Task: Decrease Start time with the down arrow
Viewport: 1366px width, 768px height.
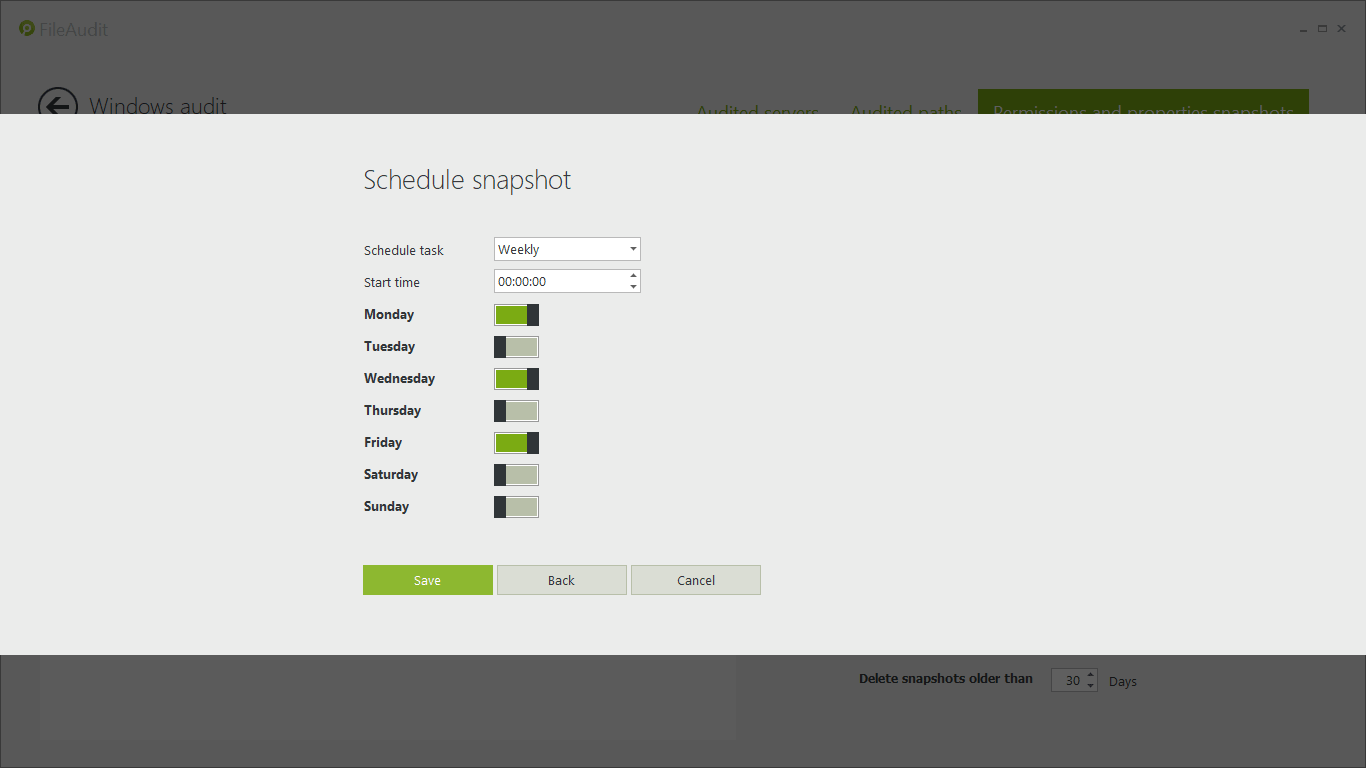Action: point(633,287)
